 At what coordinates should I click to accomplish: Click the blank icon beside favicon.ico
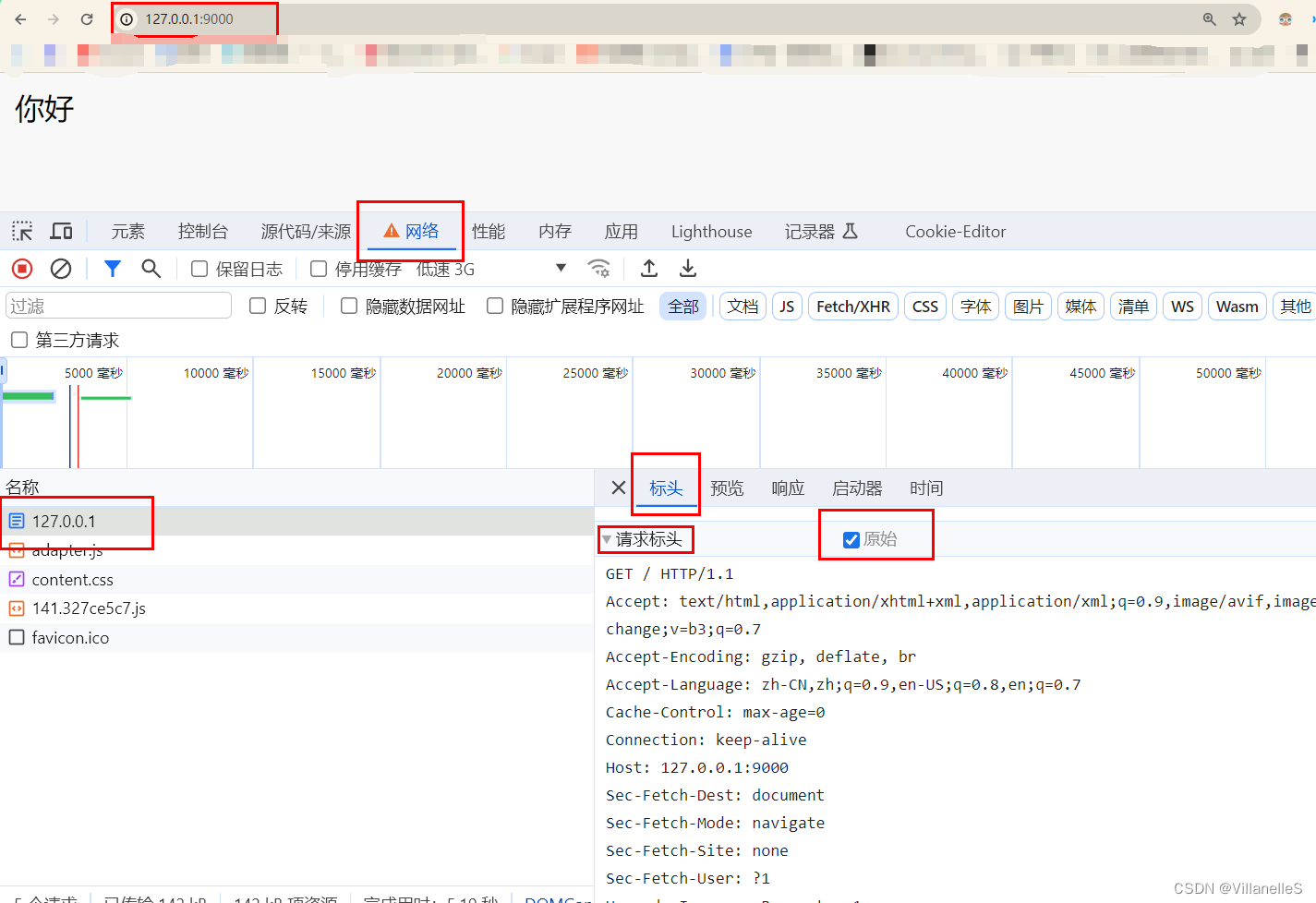17,637
